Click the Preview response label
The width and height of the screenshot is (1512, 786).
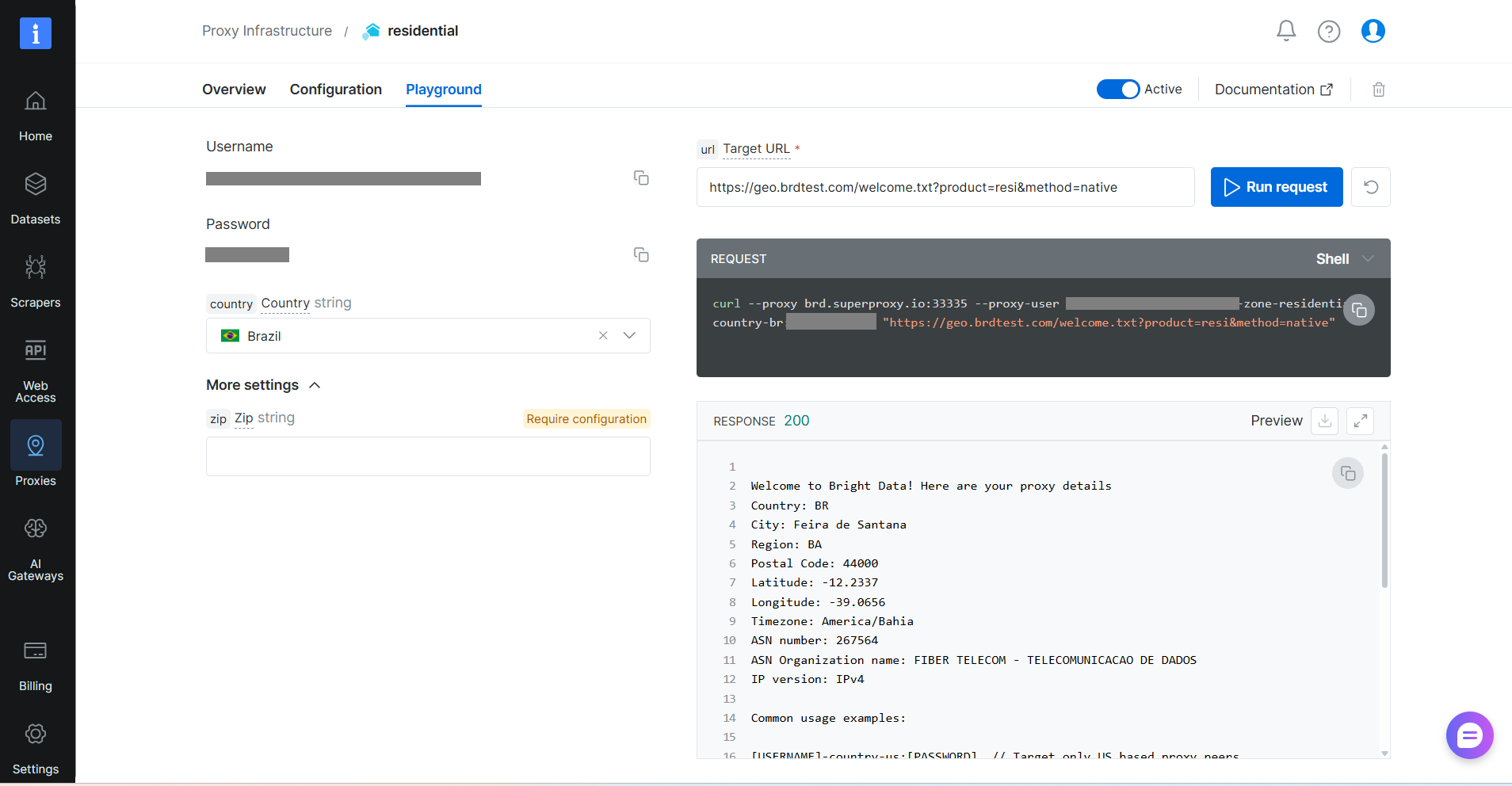coord(1277,421)
